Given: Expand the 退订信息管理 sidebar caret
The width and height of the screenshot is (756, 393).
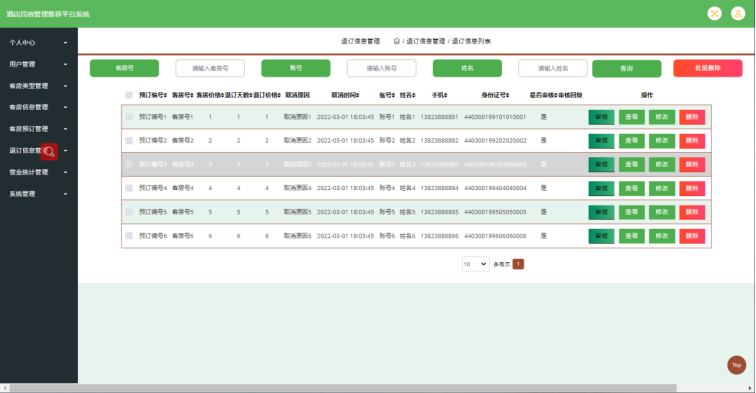Looking at the screenshot, I should (66, 150).
